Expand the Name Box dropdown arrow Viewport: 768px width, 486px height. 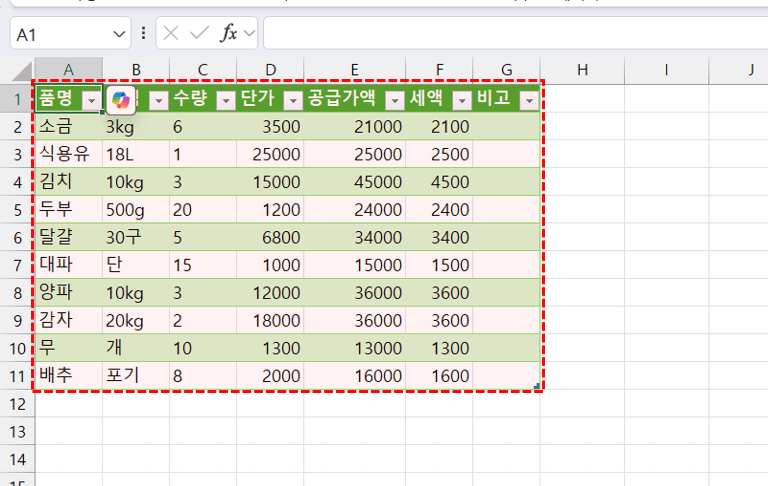[x=121, y=34]
